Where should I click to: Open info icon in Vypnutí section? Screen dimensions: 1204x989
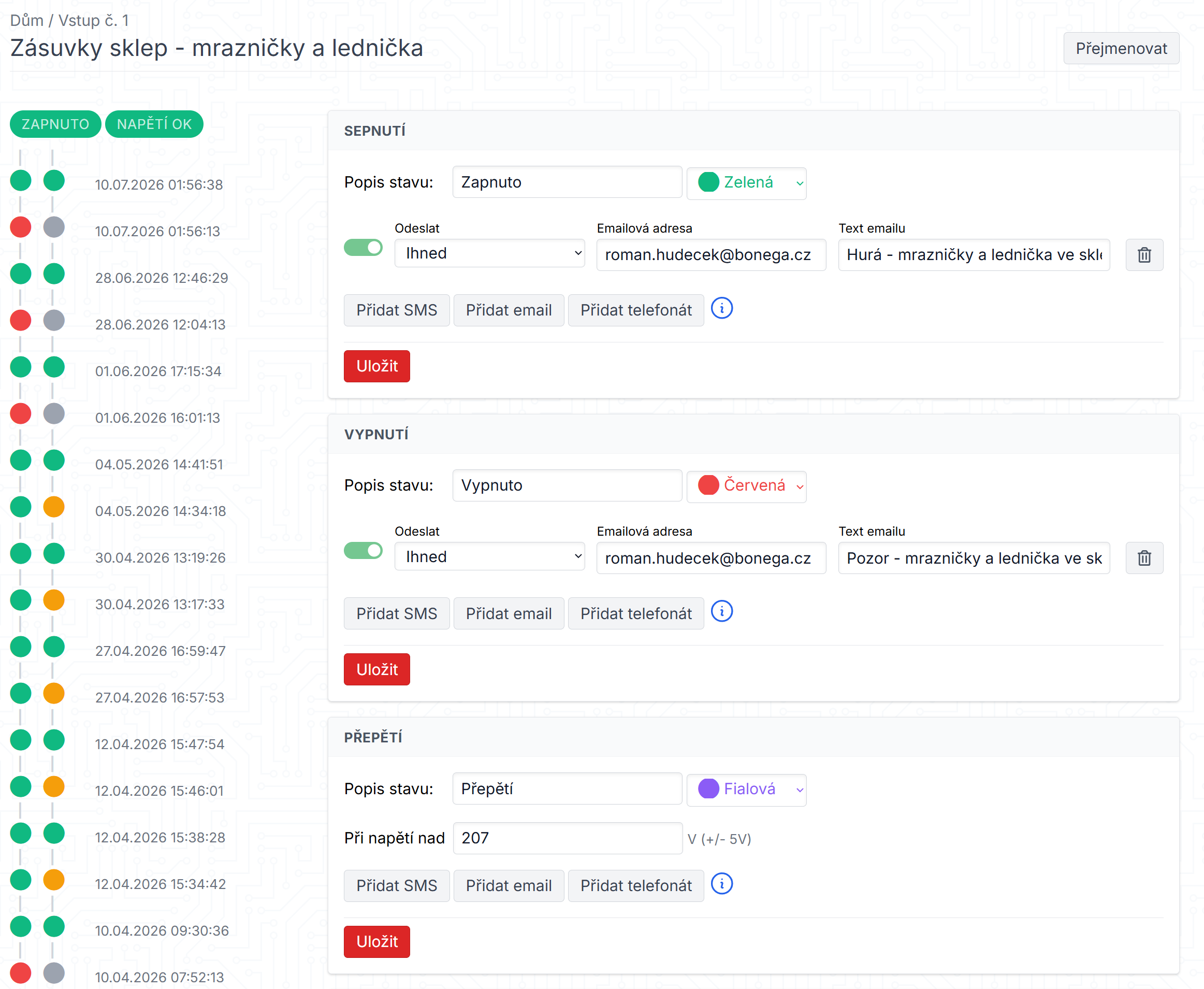721,612
